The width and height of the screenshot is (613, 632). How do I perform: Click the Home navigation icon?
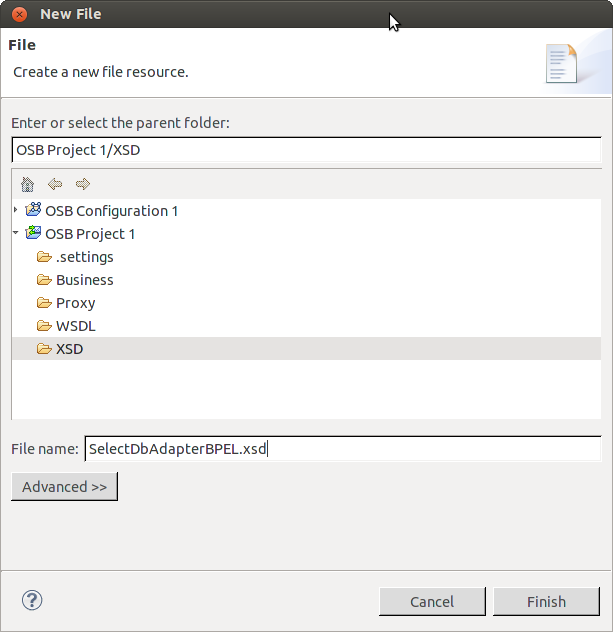pyautogui.click(x=27, y=184)
